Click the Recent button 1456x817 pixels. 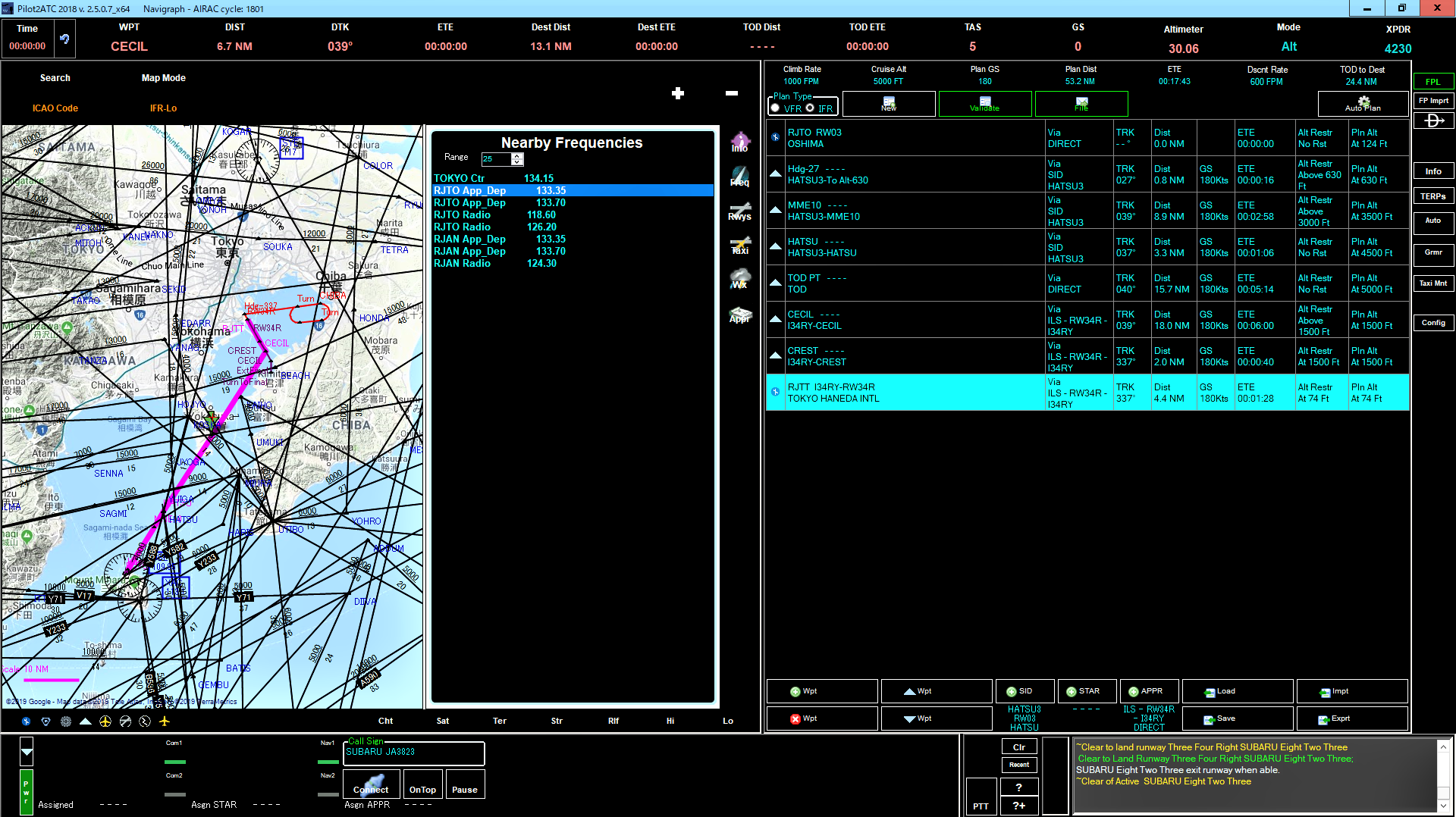tap(1019, 765)
